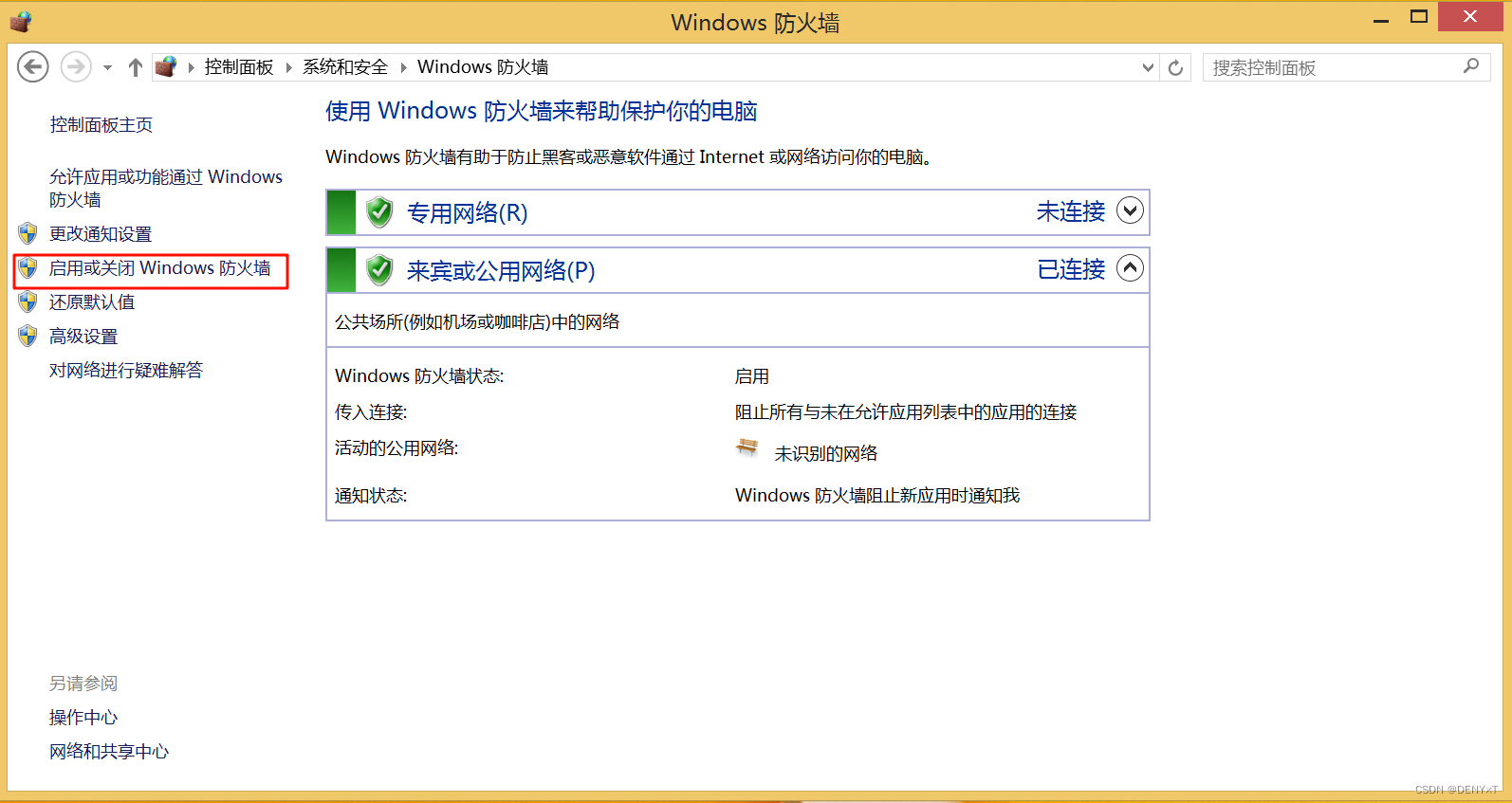Click the 来宾或公用网络(P) heading

click(501, 271)
